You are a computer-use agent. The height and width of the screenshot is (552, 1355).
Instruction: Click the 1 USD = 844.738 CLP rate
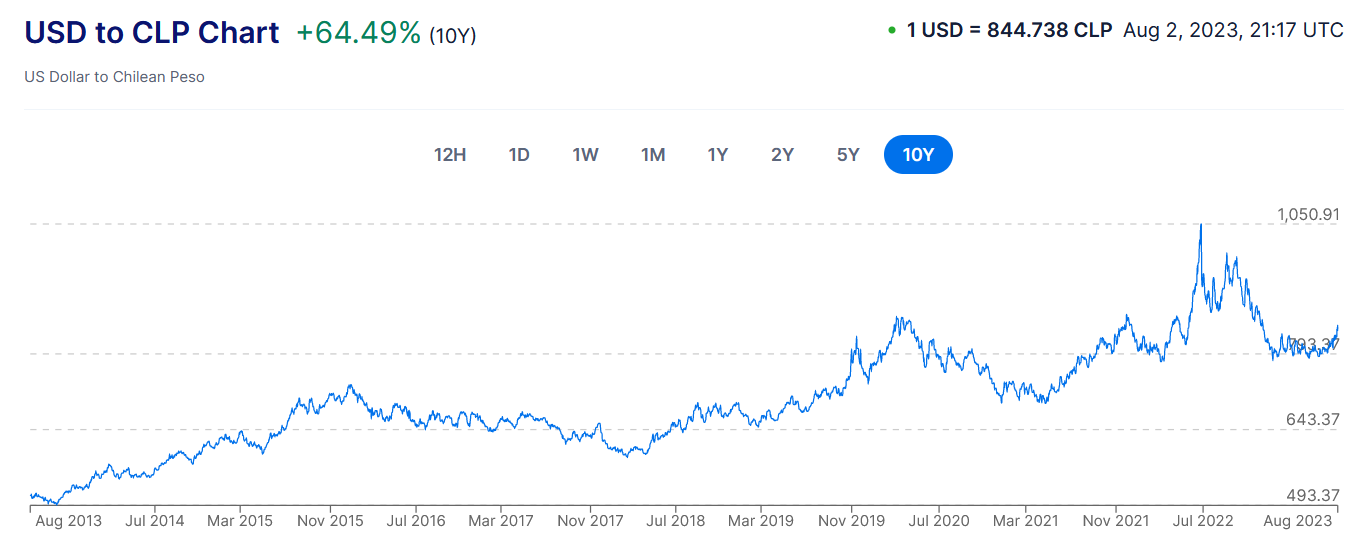[1009, 30]
